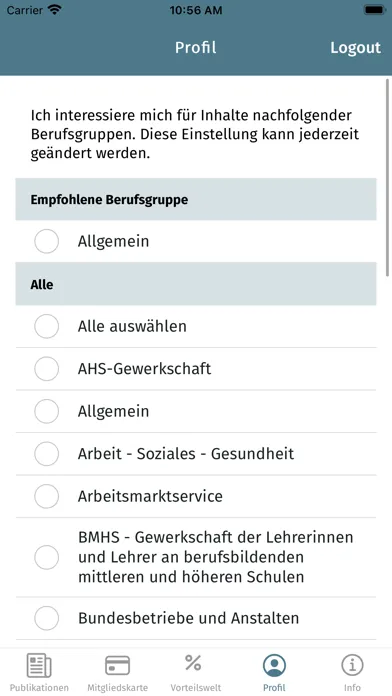Open the Info circle icon
The width and height of the screenshot is (392, 696).
coord(352,665)
